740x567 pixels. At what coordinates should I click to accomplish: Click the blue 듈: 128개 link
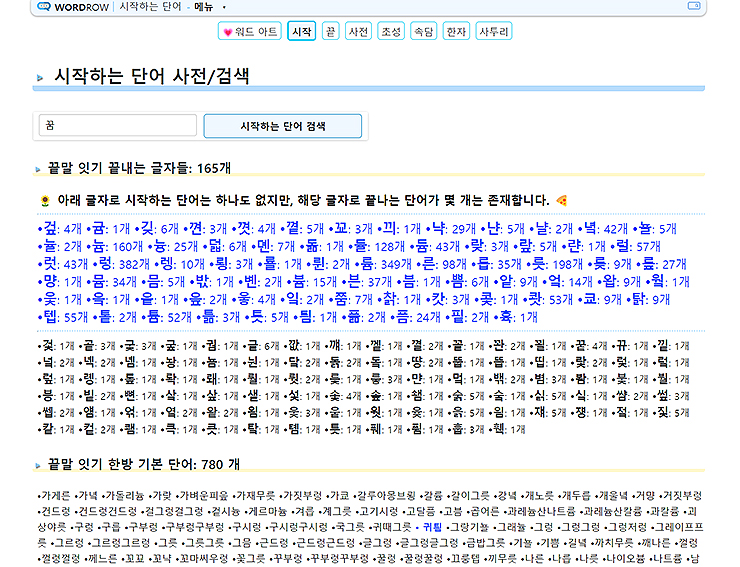tap(379, 247)
